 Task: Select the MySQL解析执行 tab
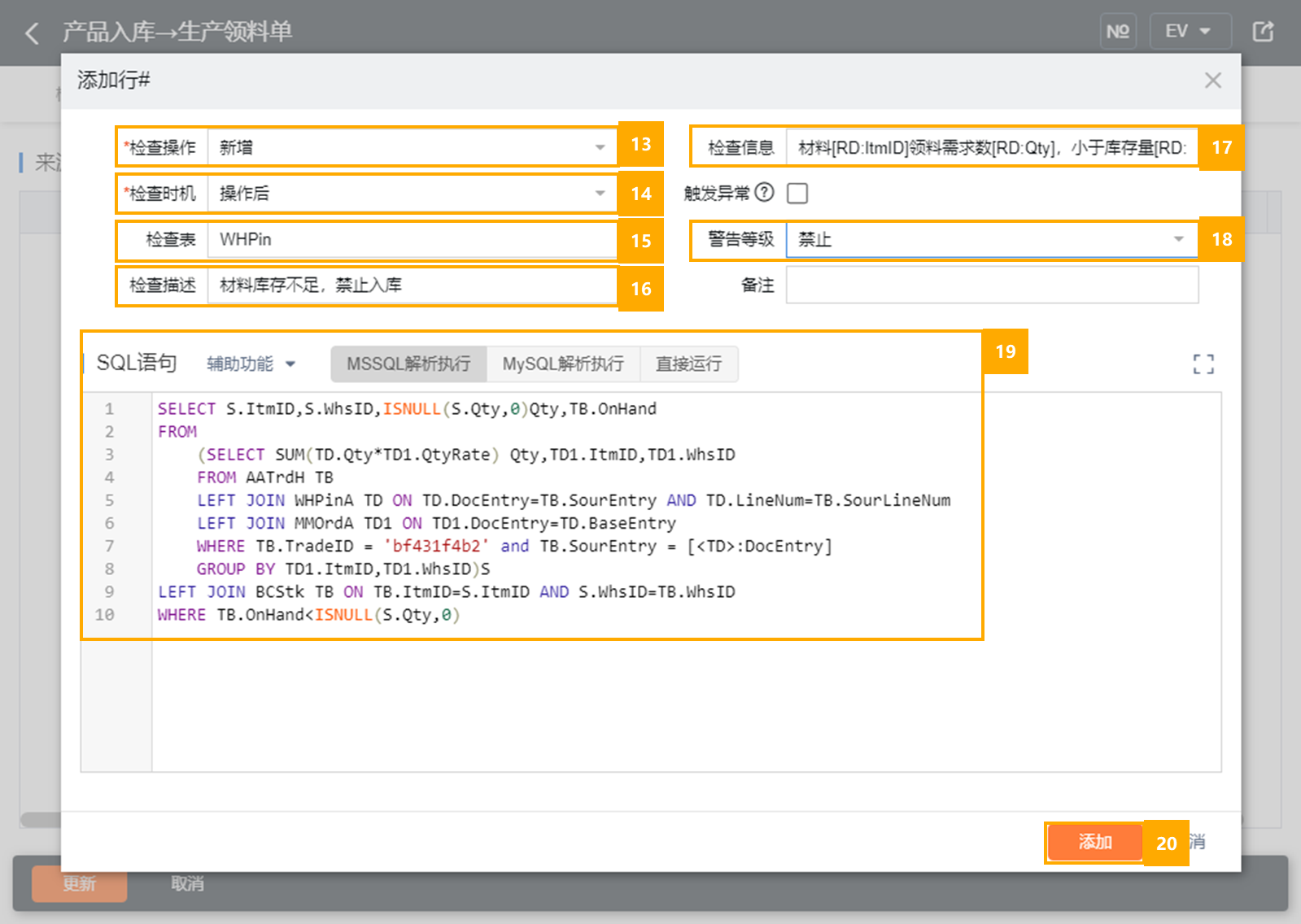[563, 364]
